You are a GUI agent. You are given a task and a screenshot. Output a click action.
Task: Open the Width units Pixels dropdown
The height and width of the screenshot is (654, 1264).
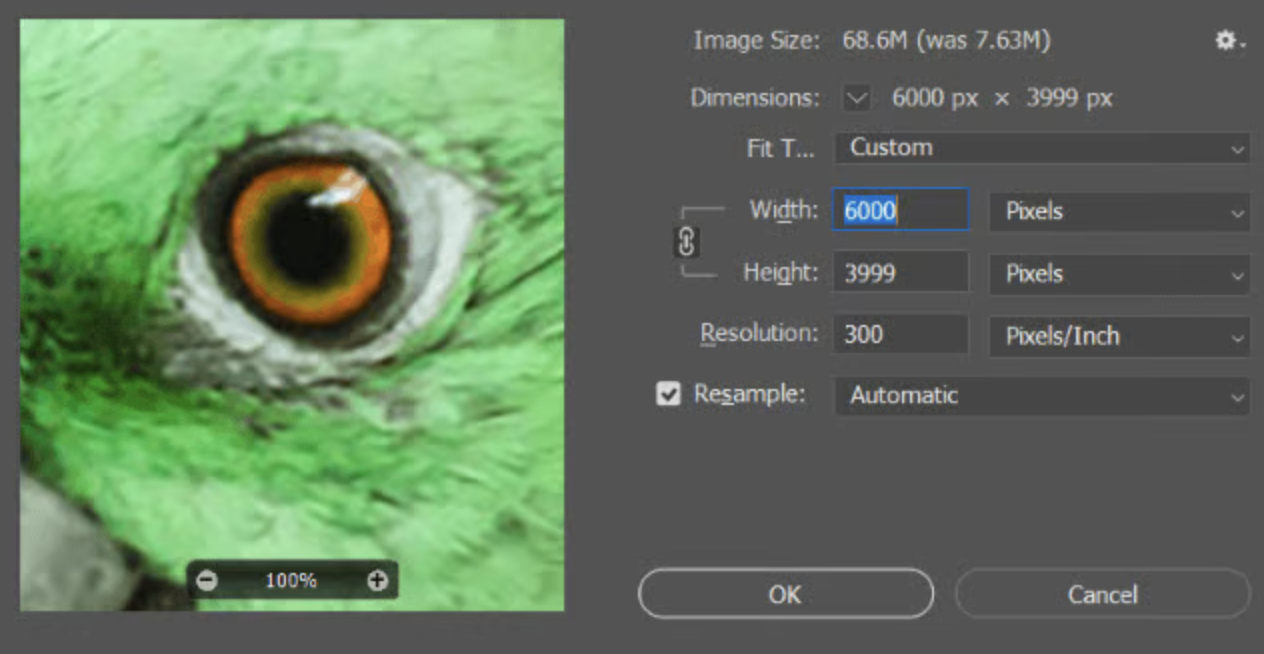tap(1119, 212)
